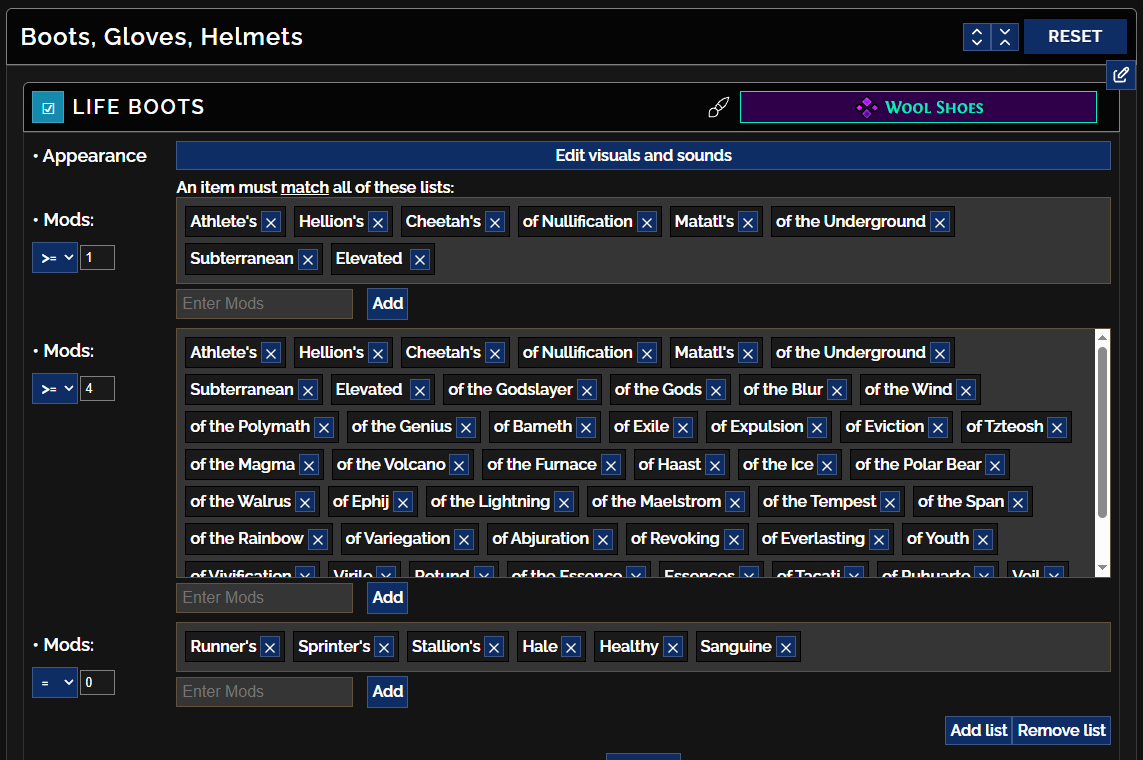Click Add for the Runner's mods list
1143x760 pixels.
coord(387,692)
